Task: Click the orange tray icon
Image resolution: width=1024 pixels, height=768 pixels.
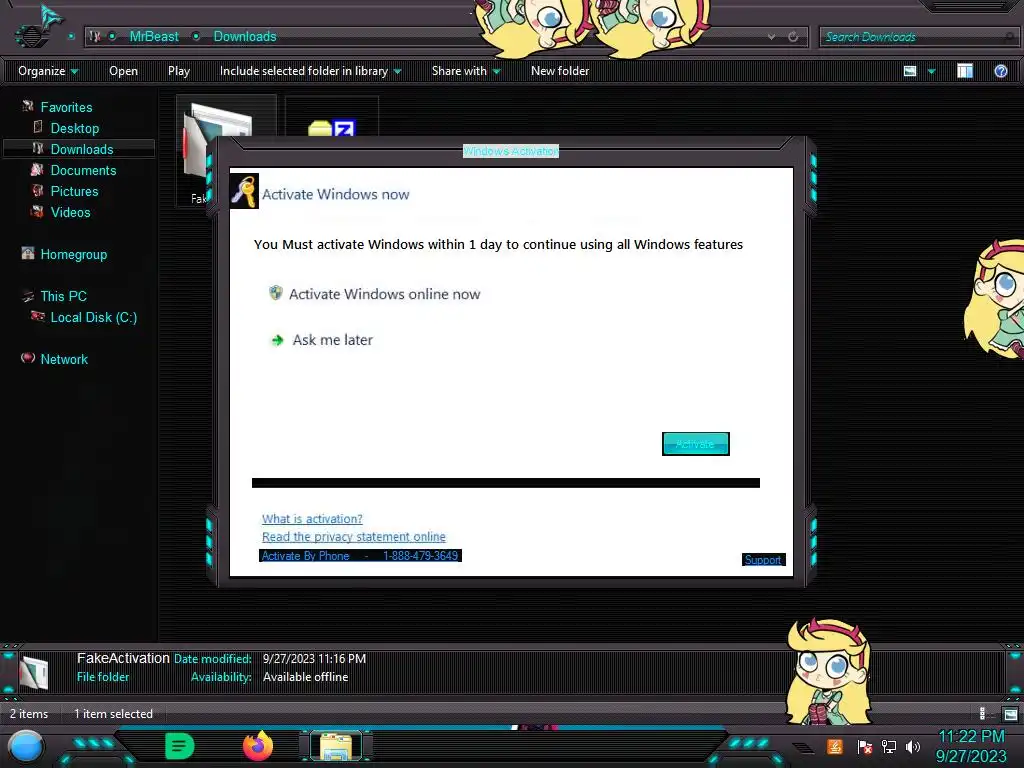Action: point(835,746)
